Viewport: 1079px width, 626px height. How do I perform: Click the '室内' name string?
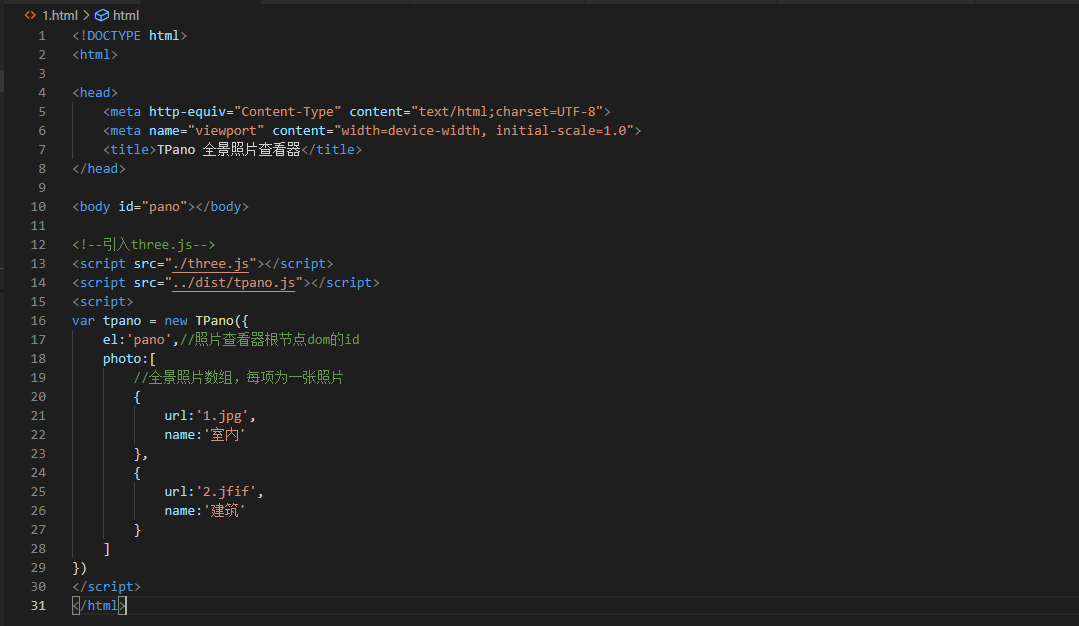point(224,435)
